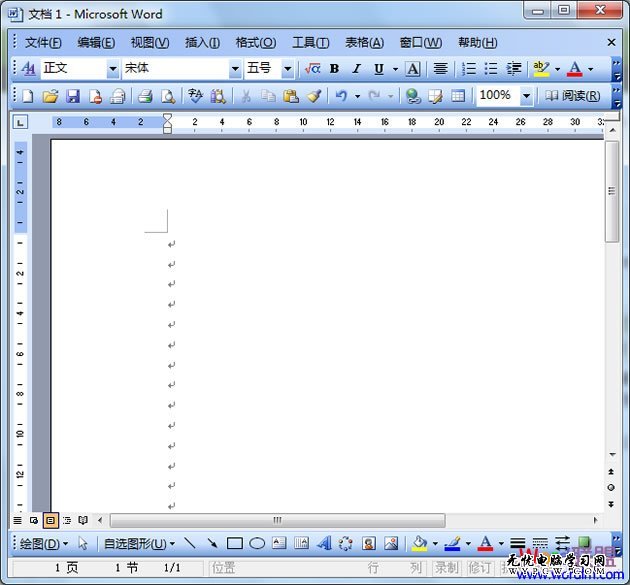Toggle Character Border formatting
Screen dimensions: 630x585
point(413,69)
